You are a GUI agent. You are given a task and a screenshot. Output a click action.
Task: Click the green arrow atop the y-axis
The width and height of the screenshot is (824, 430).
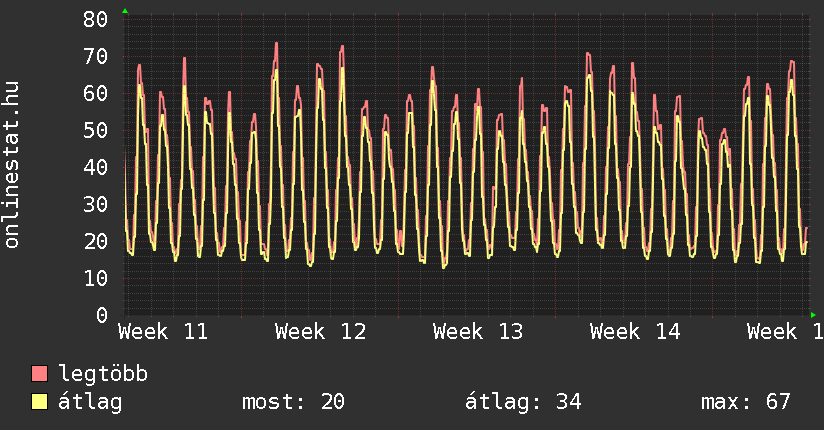tap(125, 11)
